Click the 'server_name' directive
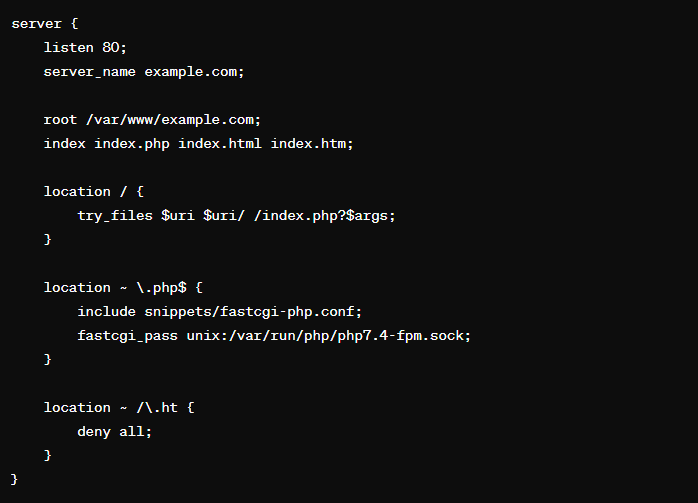698x503 pixels. (89, 72)
